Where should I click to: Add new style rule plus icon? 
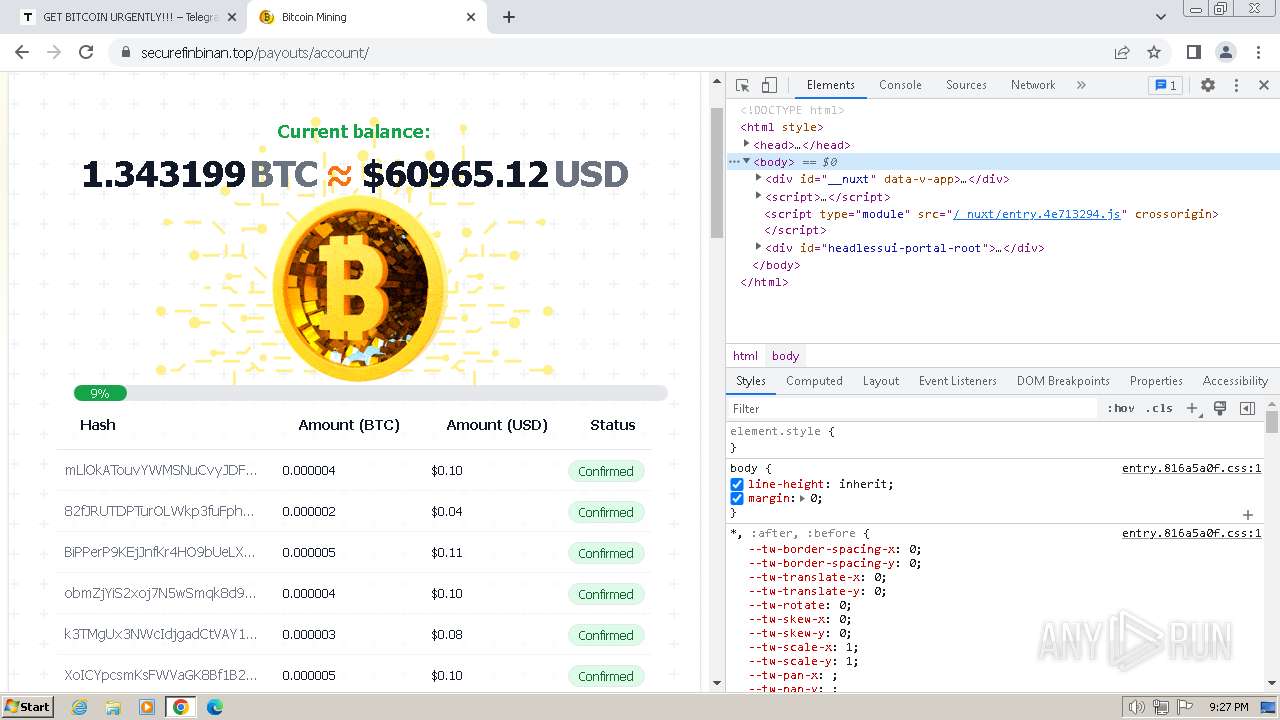tap(1192, 408)
